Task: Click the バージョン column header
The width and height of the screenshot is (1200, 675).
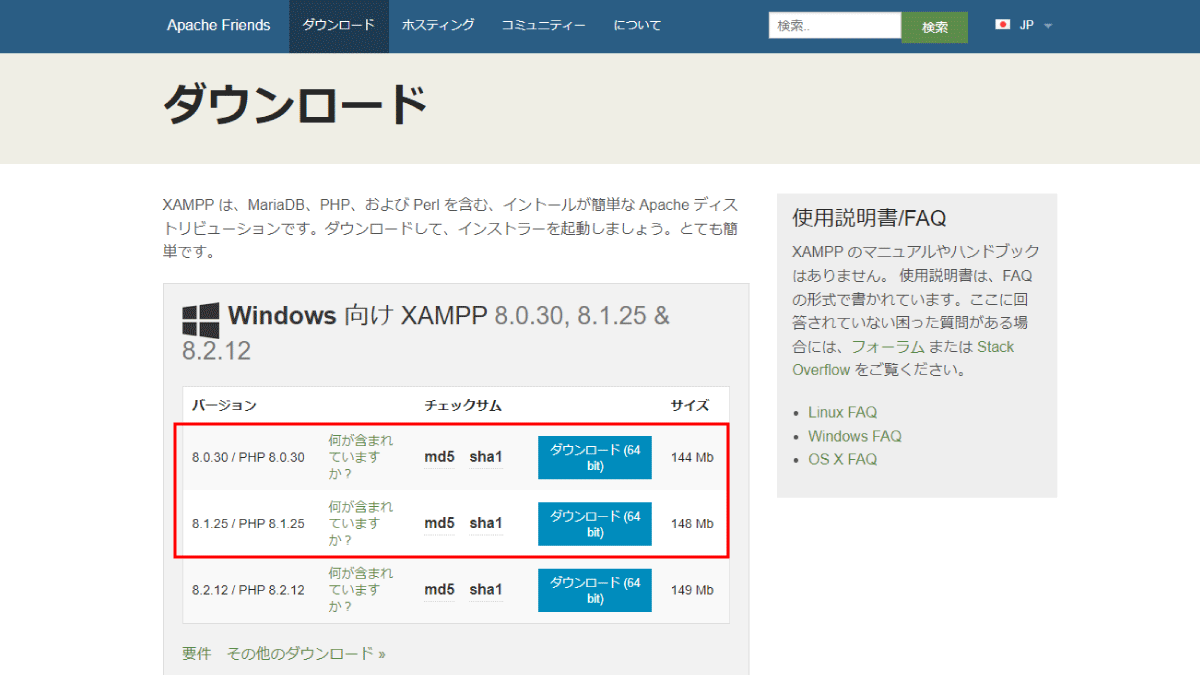Action: click(x=224, y=405)
